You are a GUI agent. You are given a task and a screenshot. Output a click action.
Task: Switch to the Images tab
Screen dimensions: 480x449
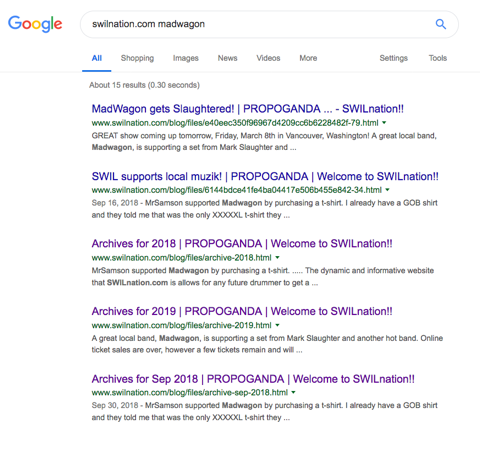(x=186, y=58)
